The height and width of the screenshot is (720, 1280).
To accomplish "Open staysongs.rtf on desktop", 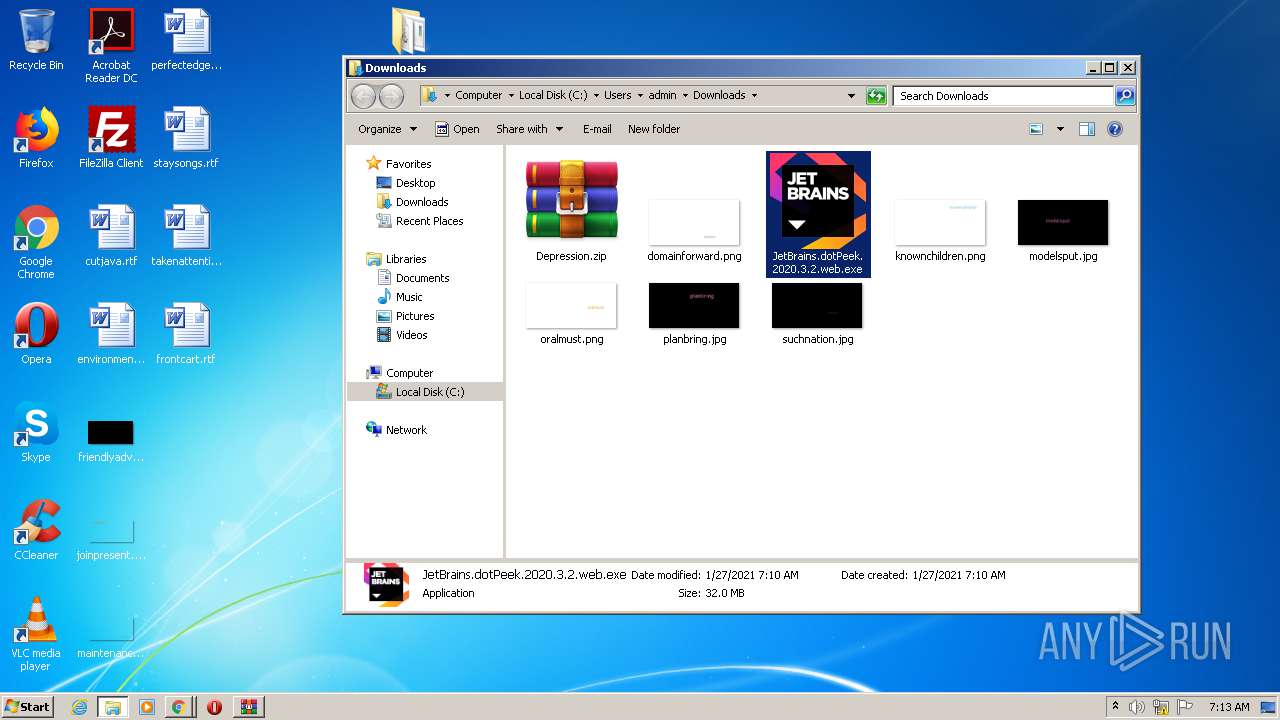I will (186, 138).
